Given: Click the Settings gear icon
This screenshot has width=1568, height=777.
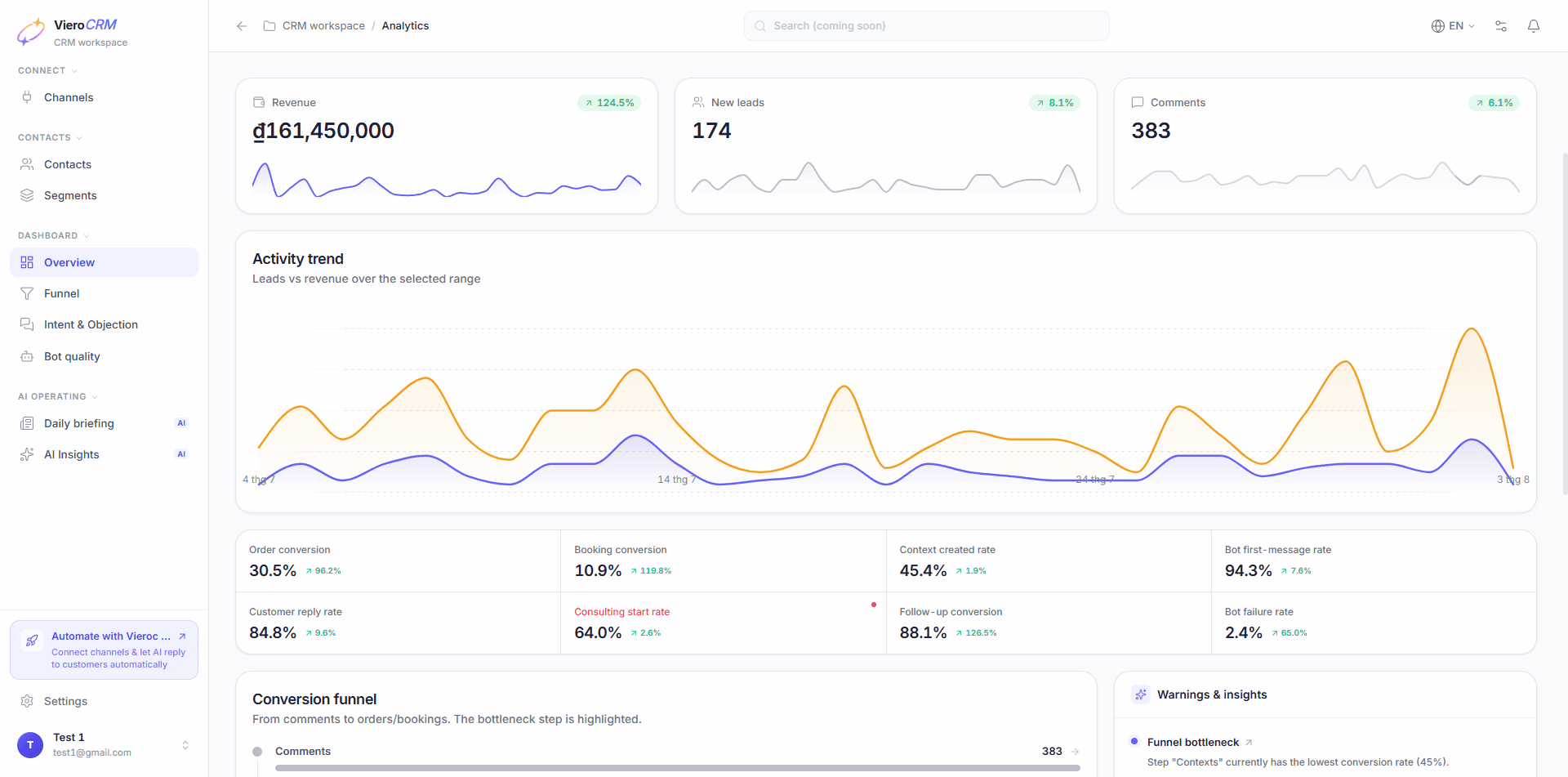Looking at the screenshot, I should click(27, 701).
